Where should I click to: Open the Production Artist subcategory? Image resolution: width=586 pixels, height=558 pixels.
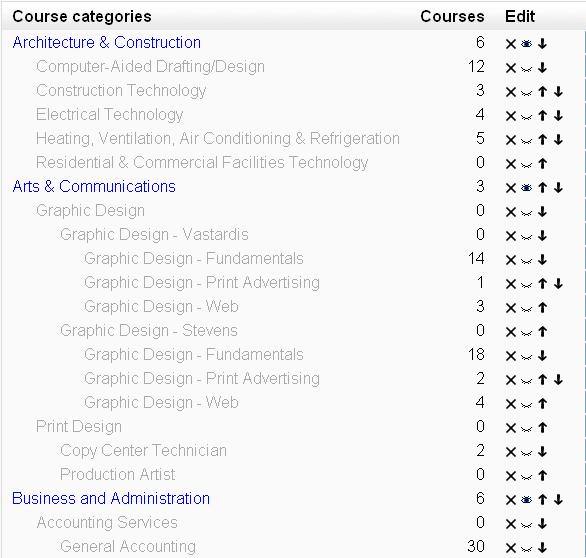pos(117,475)
